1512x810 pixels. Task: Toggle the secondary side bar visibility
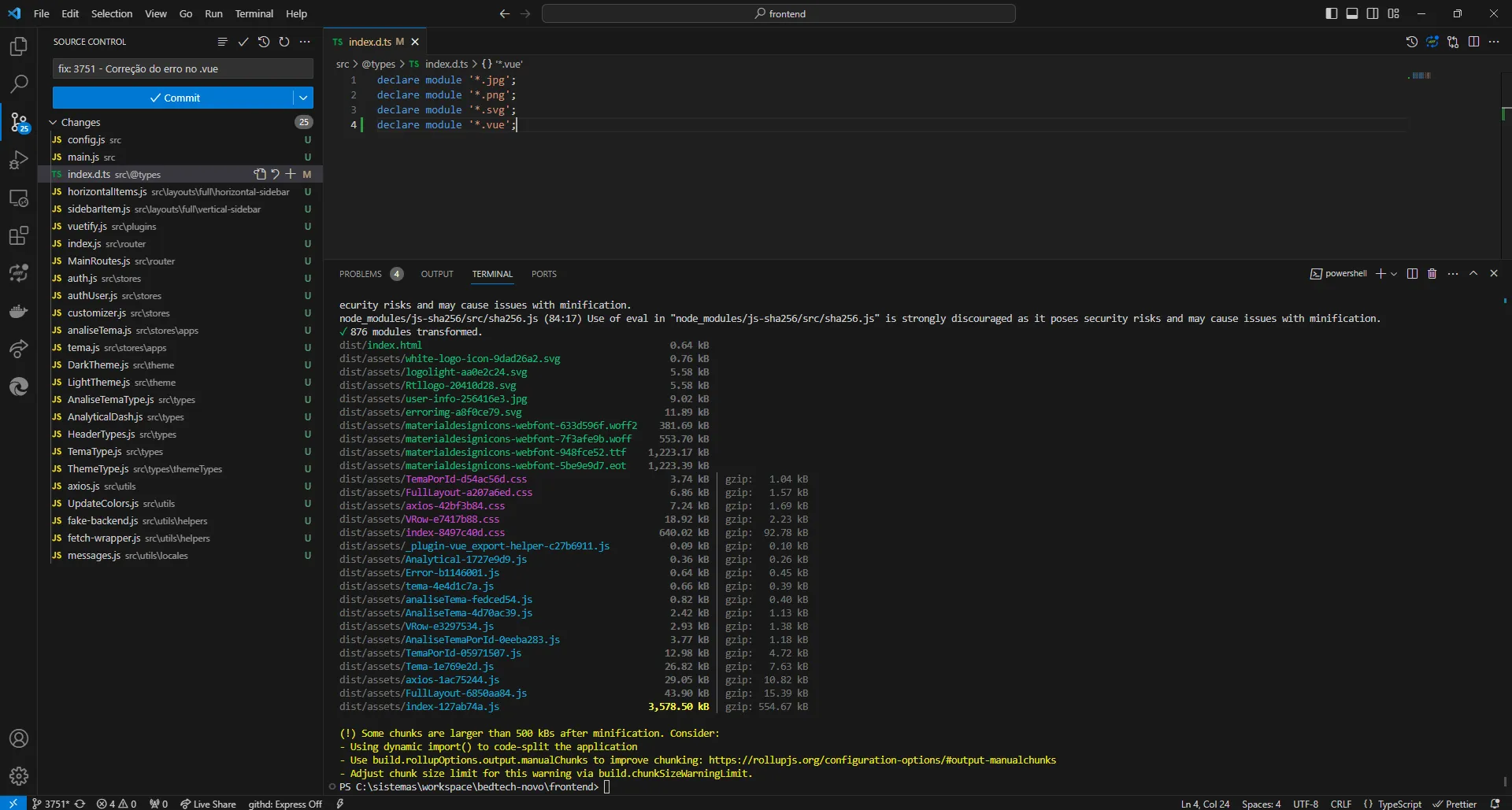[1373, 13]
